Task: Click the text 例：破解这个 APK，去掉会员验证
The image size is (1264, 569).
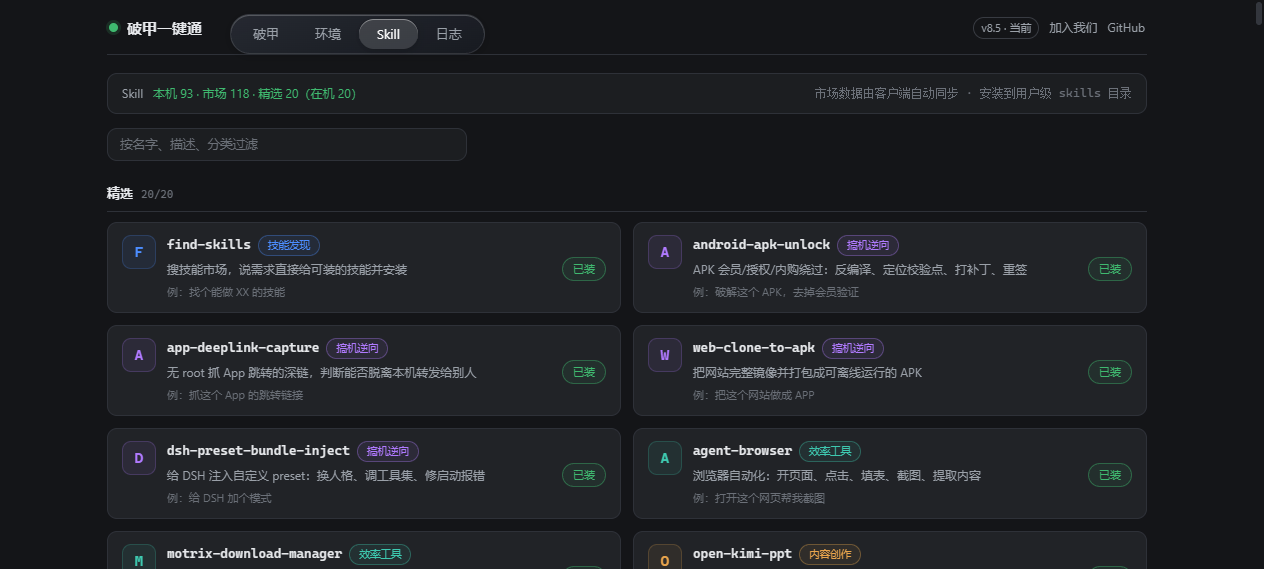Action: pyautogui.click(x=776, y=292)
